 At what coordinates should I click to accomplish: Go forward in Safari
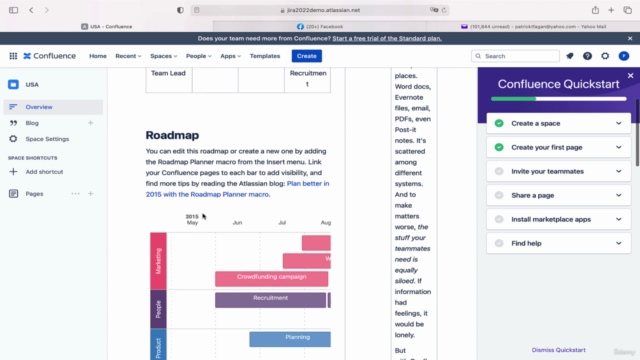tap(47, 10)
